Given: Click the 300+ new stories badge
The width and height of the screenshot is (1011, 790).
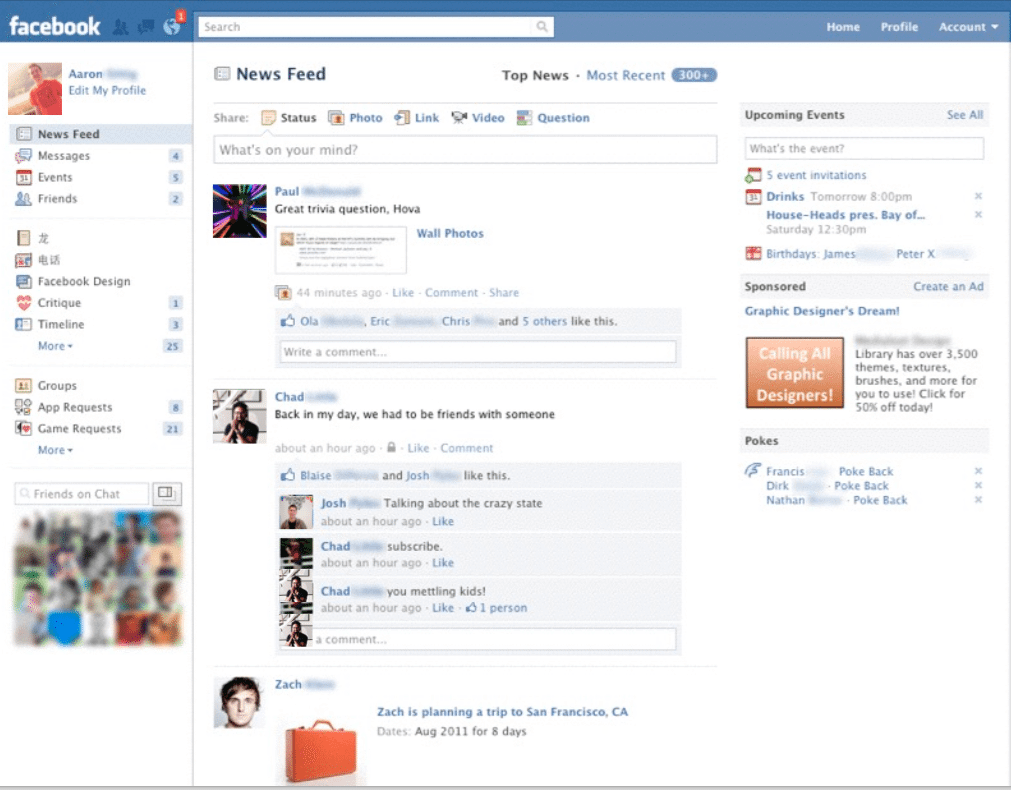Looking at the screenshot, I should (694, 75).
